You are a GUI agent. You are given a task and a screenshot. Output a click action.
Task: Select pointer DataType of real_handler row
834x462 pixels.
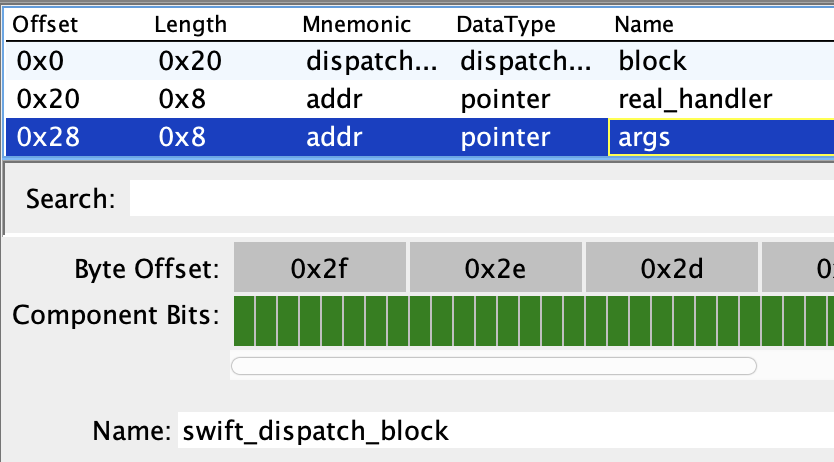click(505, 99)
